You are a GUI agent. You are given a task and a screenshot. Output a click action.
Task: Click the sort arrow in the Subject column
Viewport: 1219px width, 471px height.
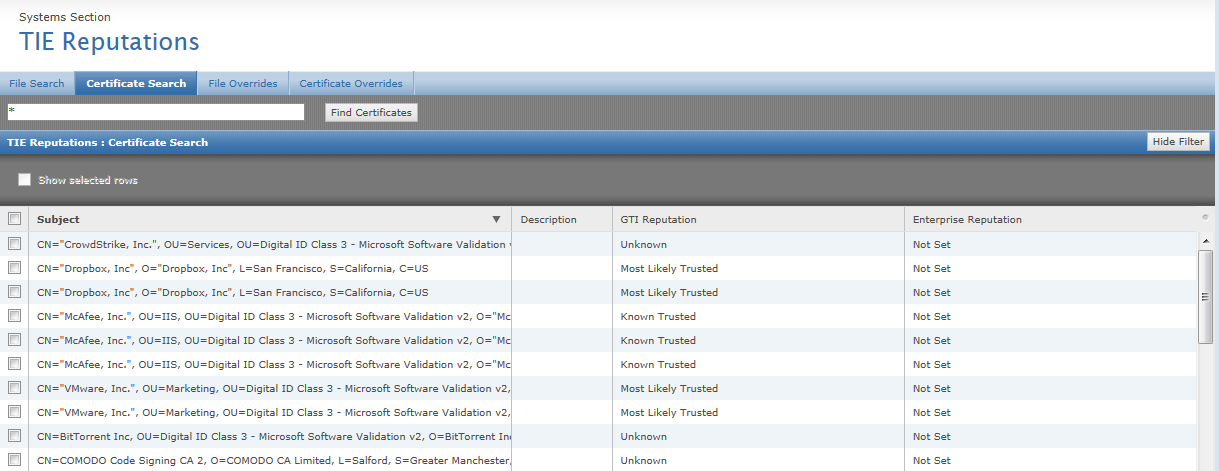click(x=496, y=219)
